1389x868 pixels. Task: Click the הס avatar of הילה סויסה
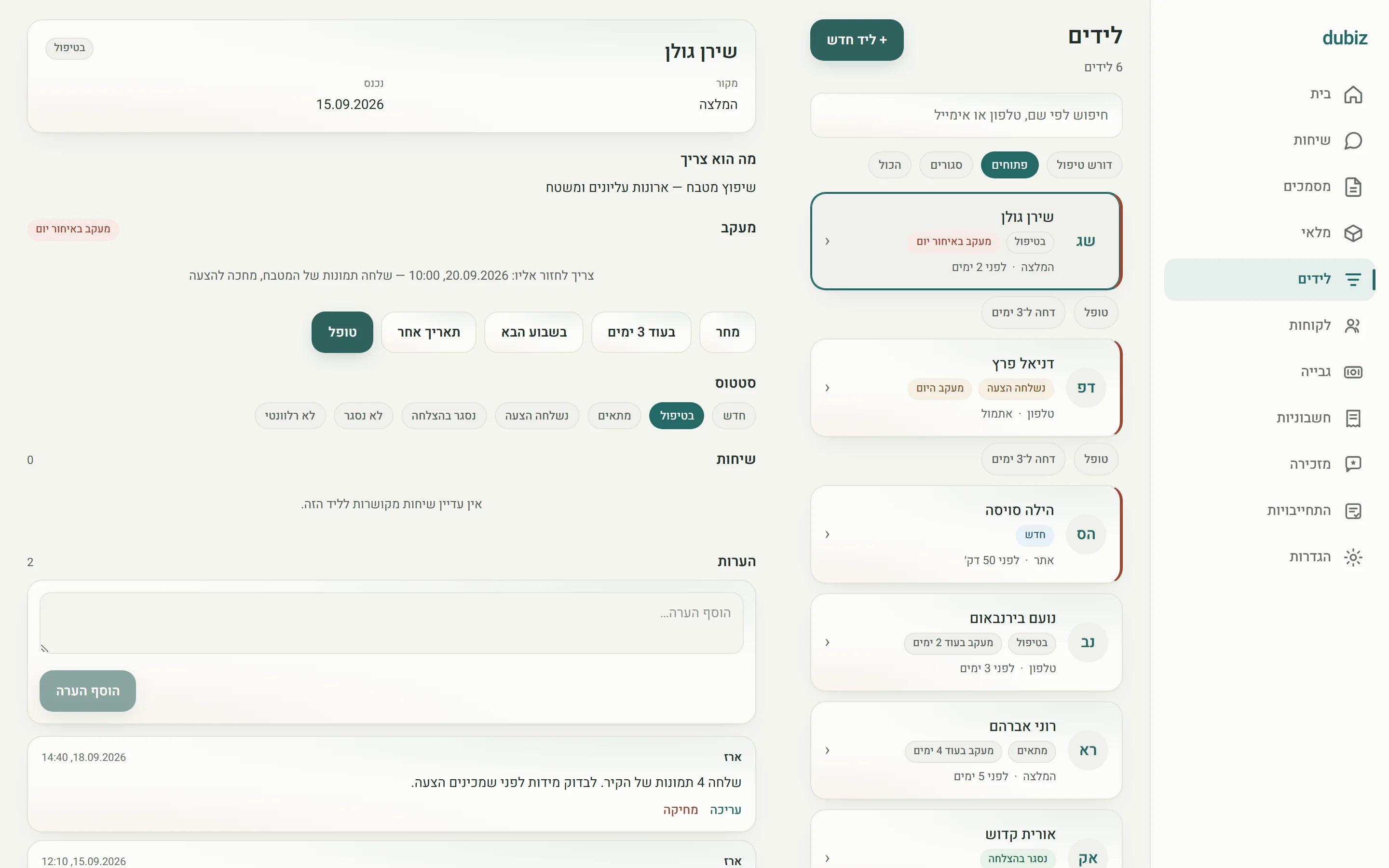[x=1085, y=534]
